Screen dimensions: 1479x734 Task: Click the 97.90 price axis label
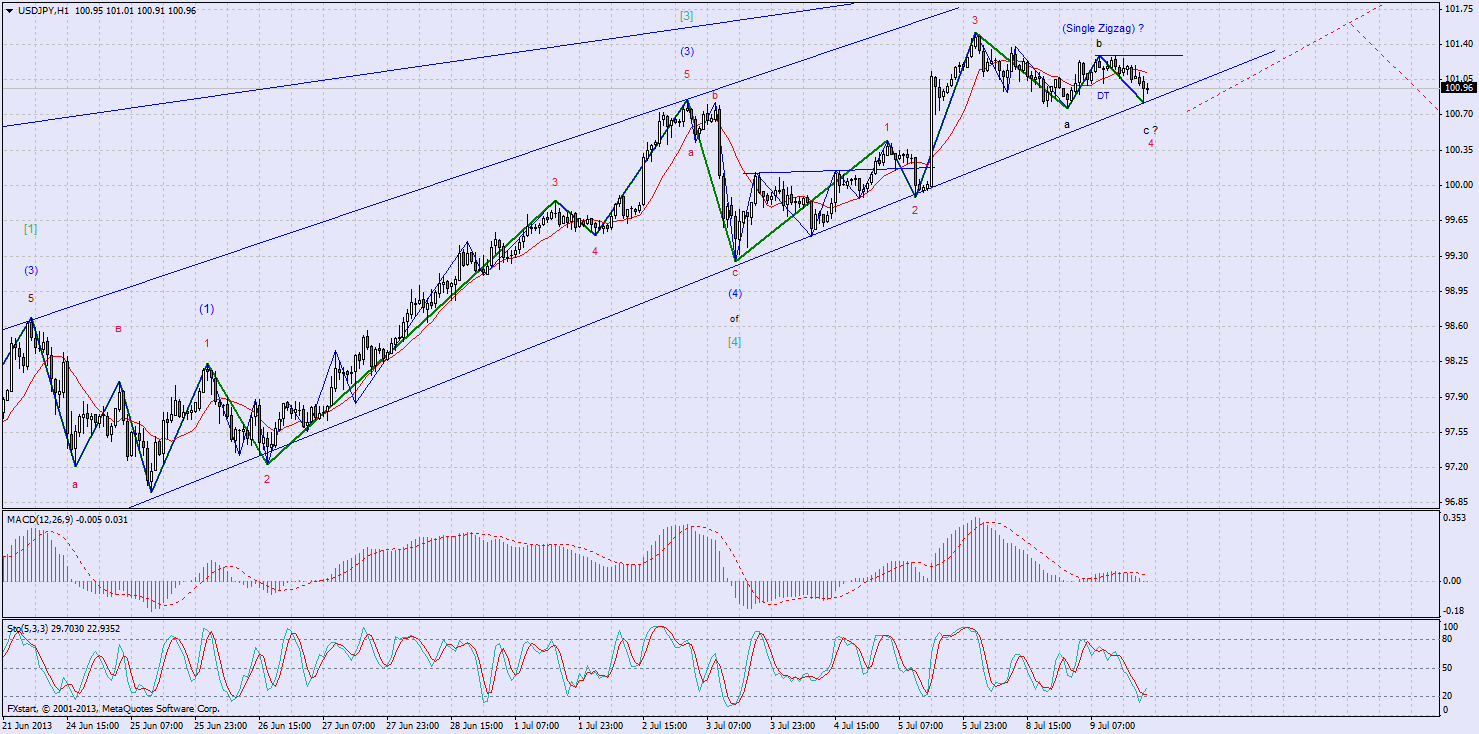click(x=1457, y=397)
